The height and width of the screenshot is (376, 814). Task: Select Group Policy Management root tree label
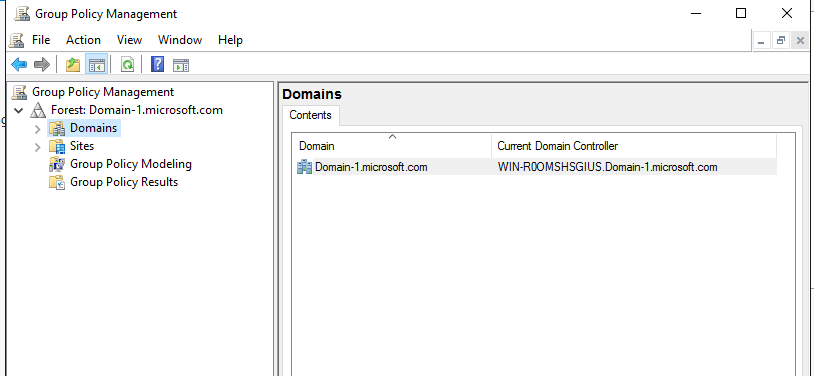pos(103,92)
